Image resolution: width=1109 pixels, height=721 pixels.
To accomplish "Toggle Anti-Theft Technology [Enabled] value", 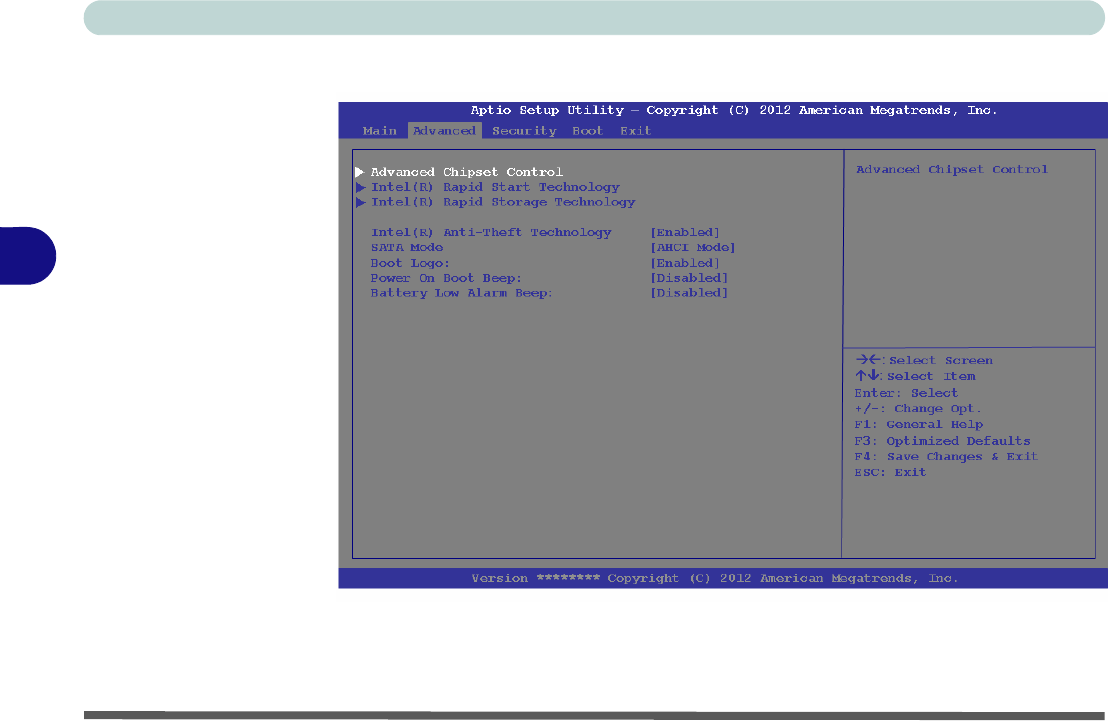I will click(x=685, y=233).
